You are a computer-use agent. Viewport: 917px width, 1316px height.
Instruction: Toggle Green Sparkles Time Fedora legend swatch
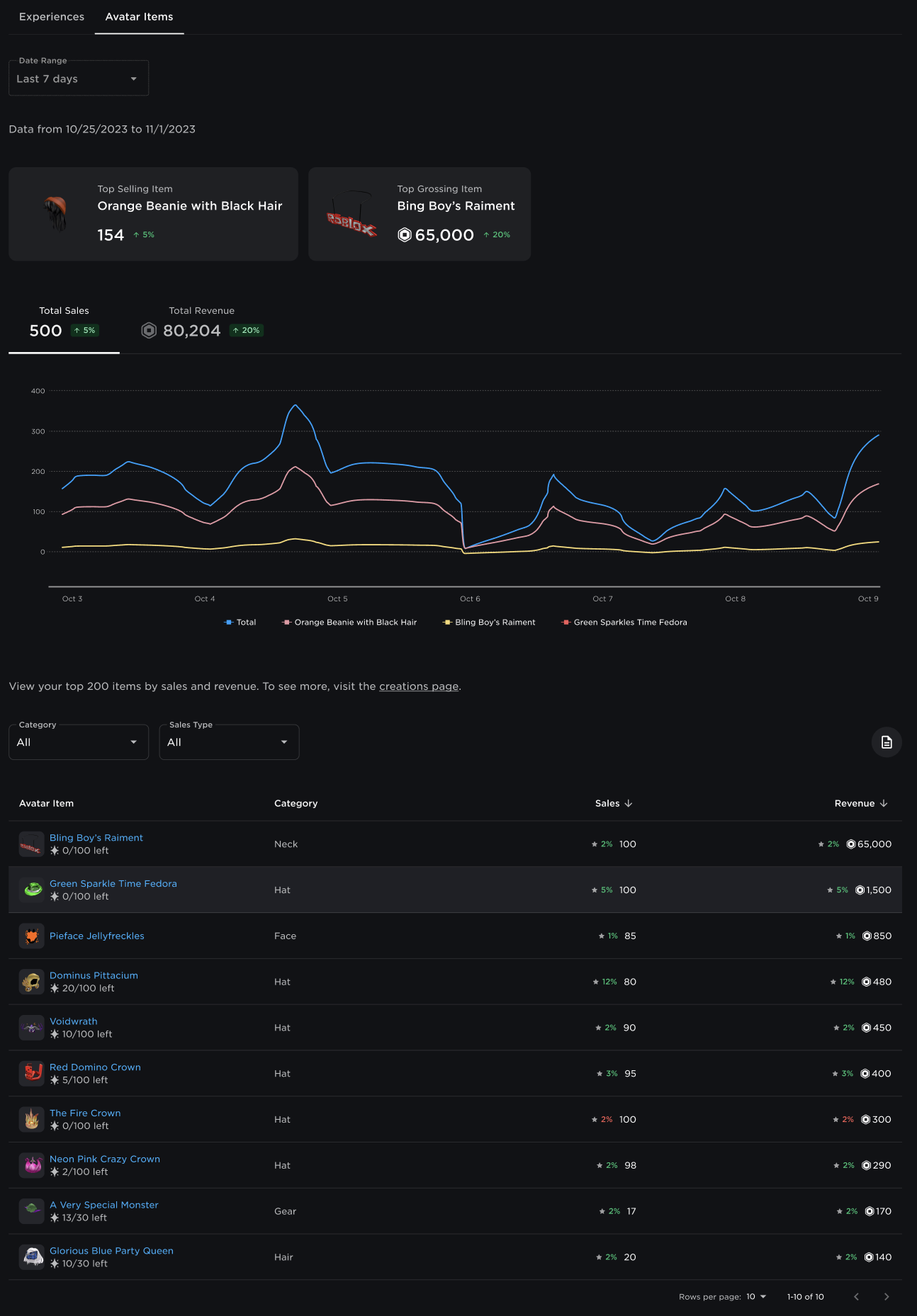pyautogui.click(x=566, y=622)
